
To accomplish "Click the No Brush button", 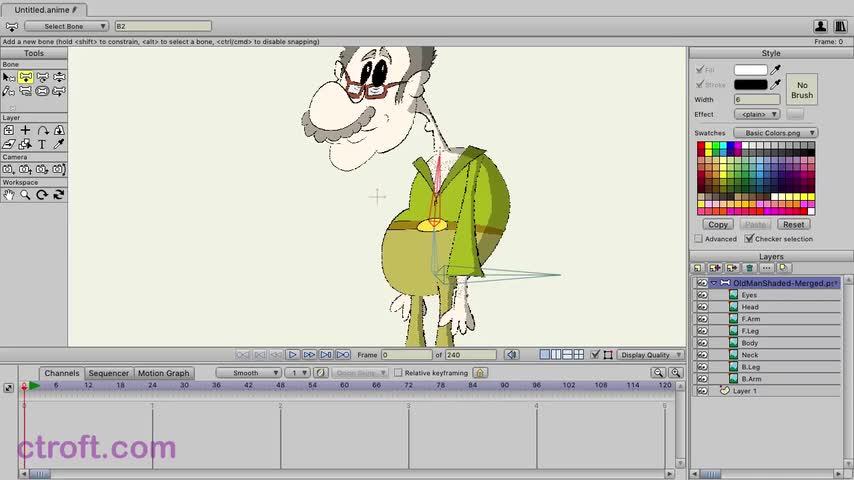I will tap(802, 90).
